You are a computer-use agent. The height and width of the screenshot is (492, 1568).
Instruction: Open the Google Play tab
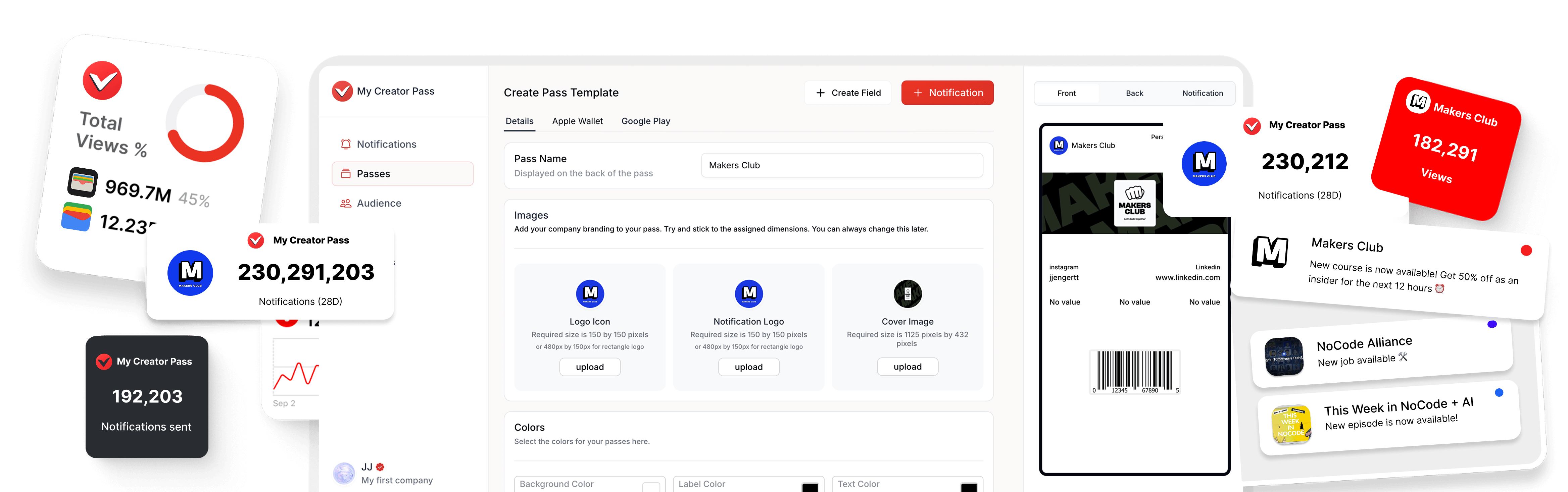[x=645, y=121]
